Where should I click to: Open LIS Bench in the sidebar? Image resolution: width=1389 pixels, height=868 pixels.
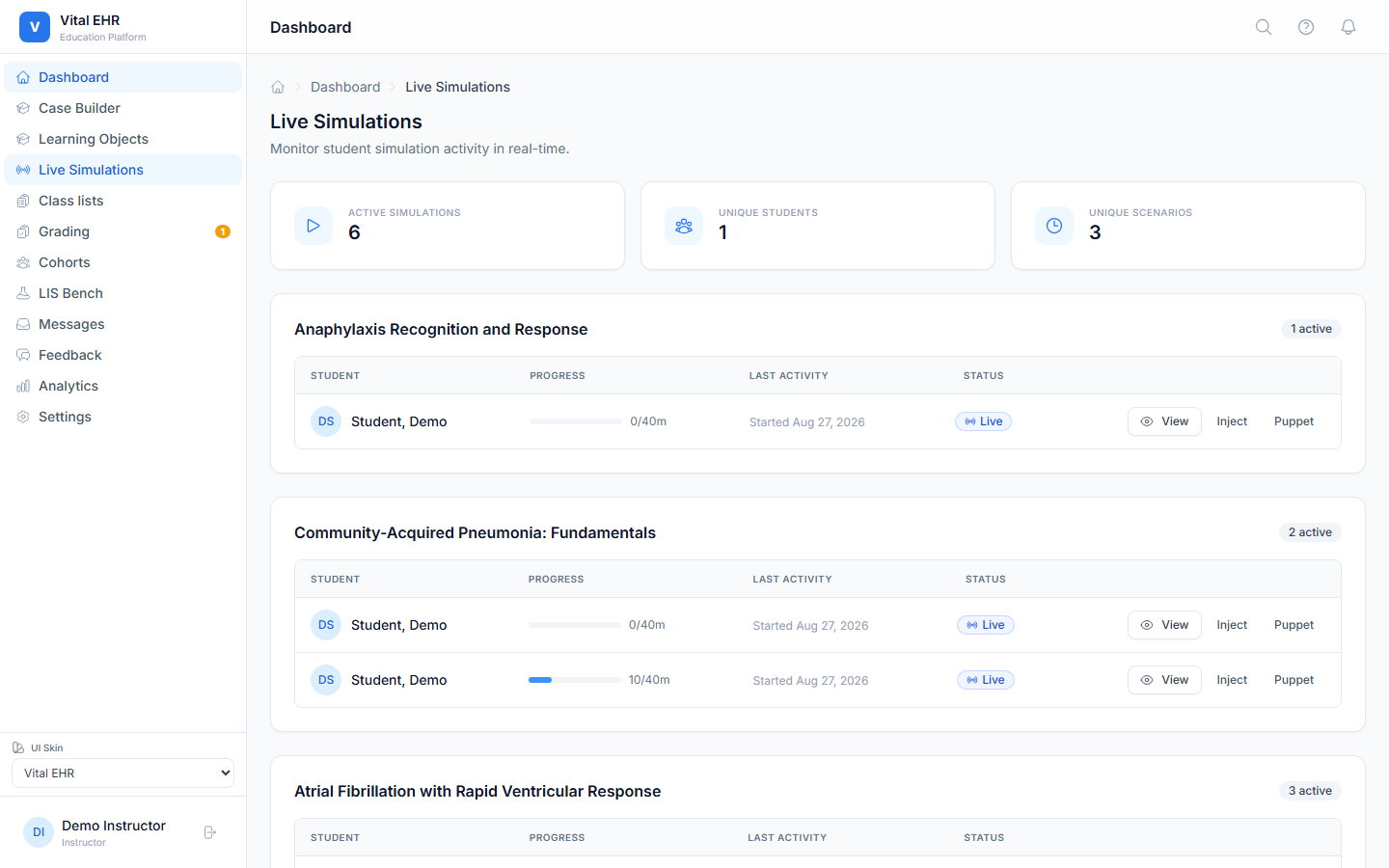point(123,293)
